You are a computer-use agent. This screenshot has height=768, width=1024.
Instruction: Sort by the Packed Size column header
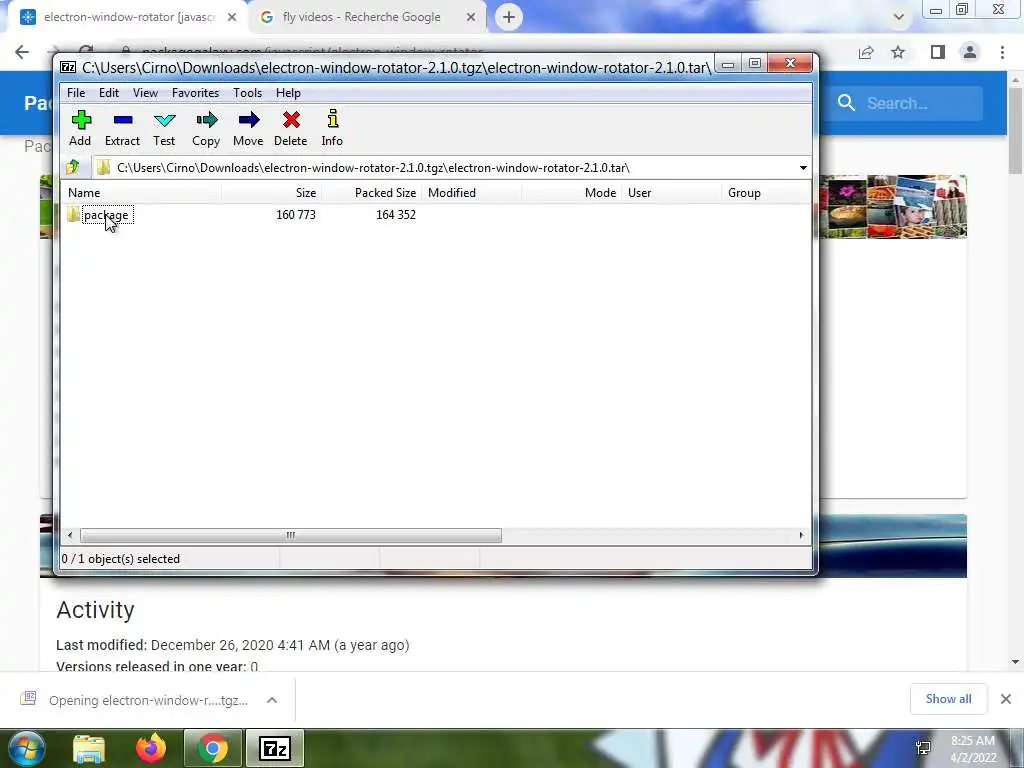[x=370, y=193]
